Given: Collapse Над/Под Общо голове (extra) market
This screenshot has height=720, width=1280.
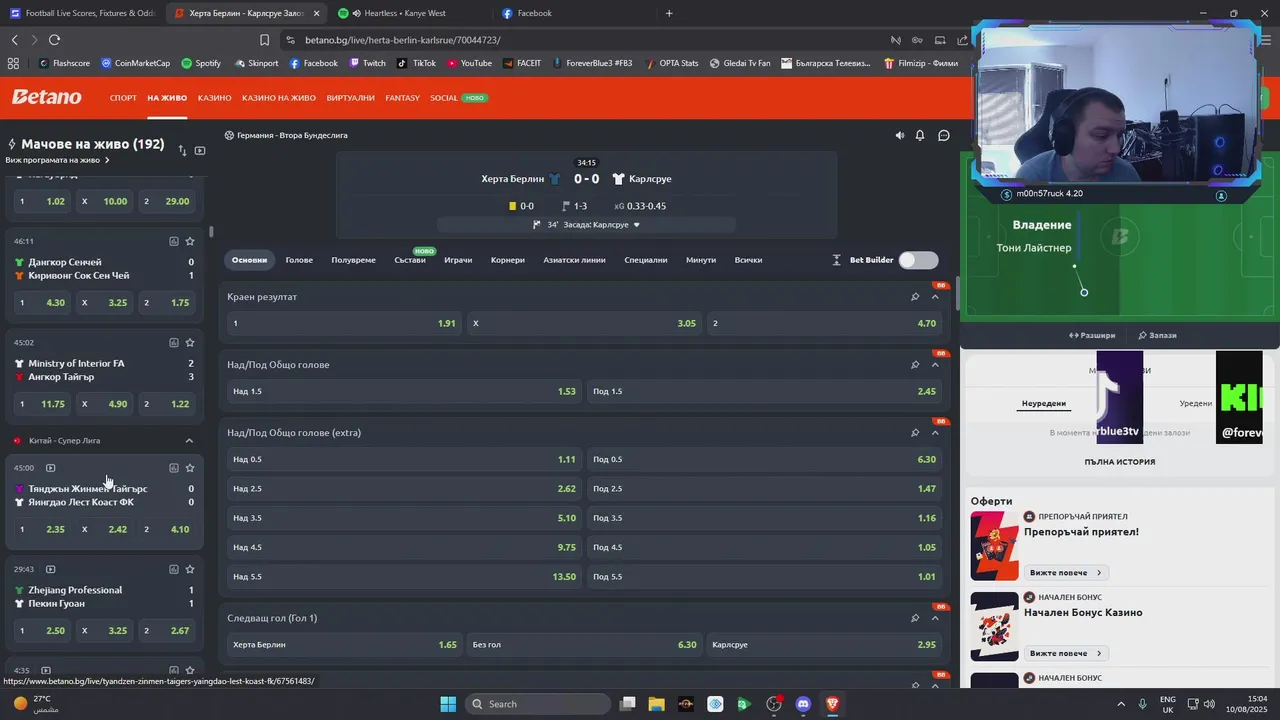Looking at the screenshot, I should 935,433.
